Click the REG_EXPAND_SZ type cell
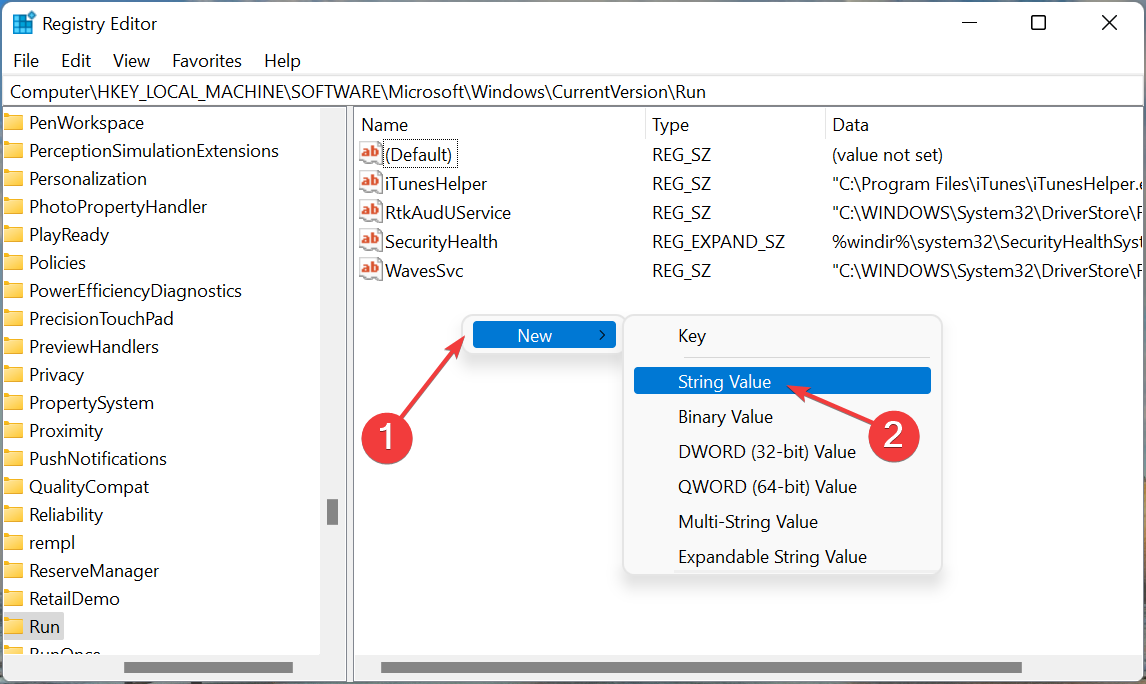 tap(718, 242)
